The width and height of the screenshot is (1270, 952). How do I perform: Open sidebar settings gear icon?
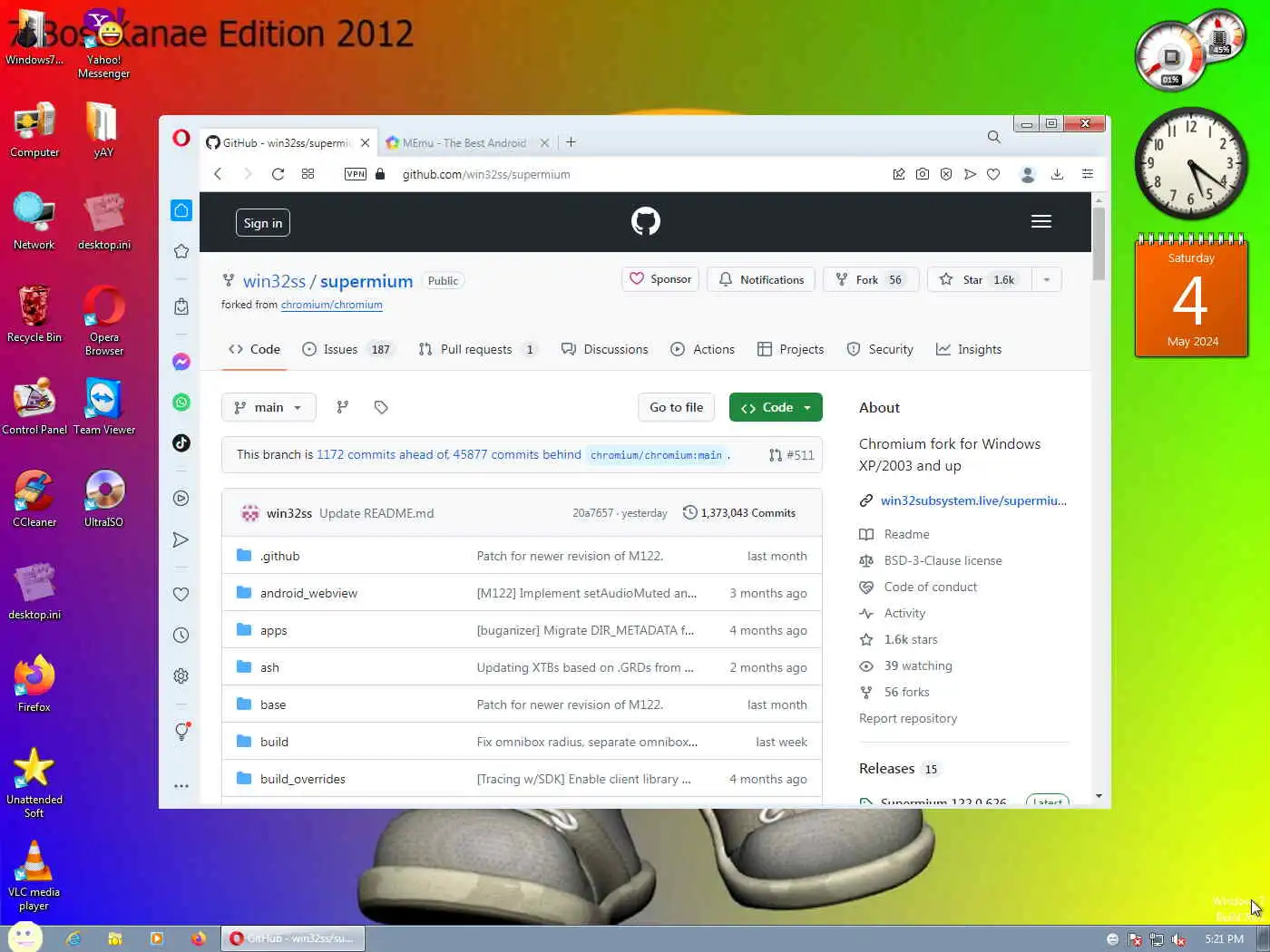tap(181, 675)
